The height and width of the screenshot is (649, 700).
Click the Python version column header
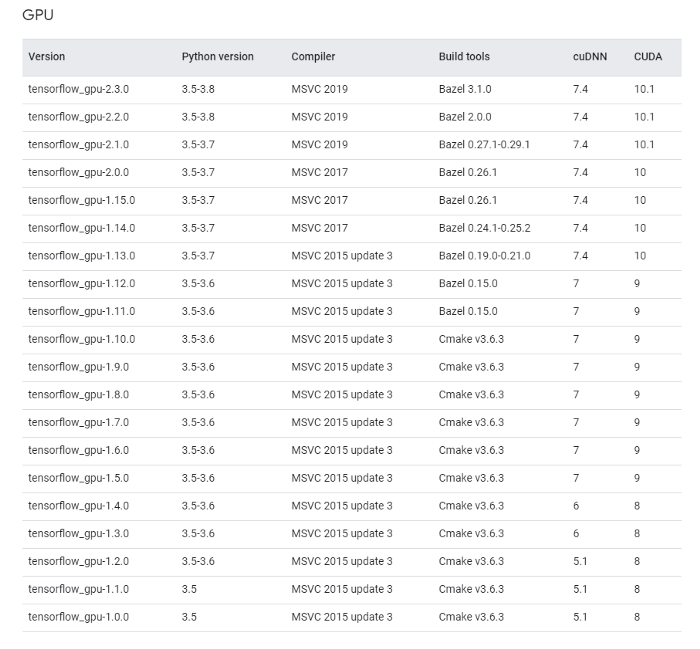pyautogui.click(x=217, y=57)
